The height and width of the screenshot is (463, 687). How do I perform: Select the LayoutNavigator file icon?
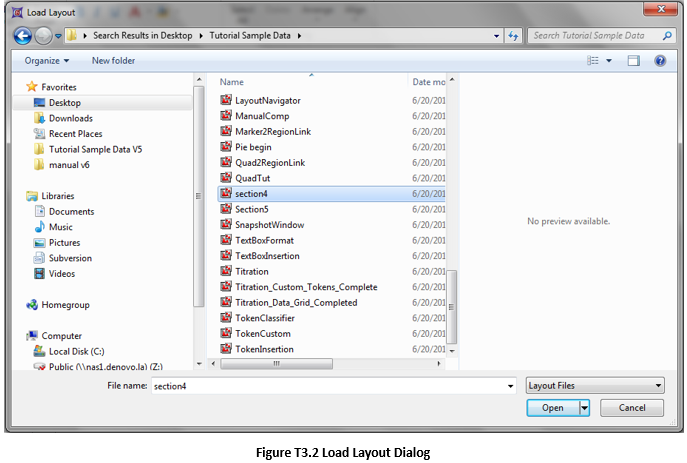[x=226, y=100]
